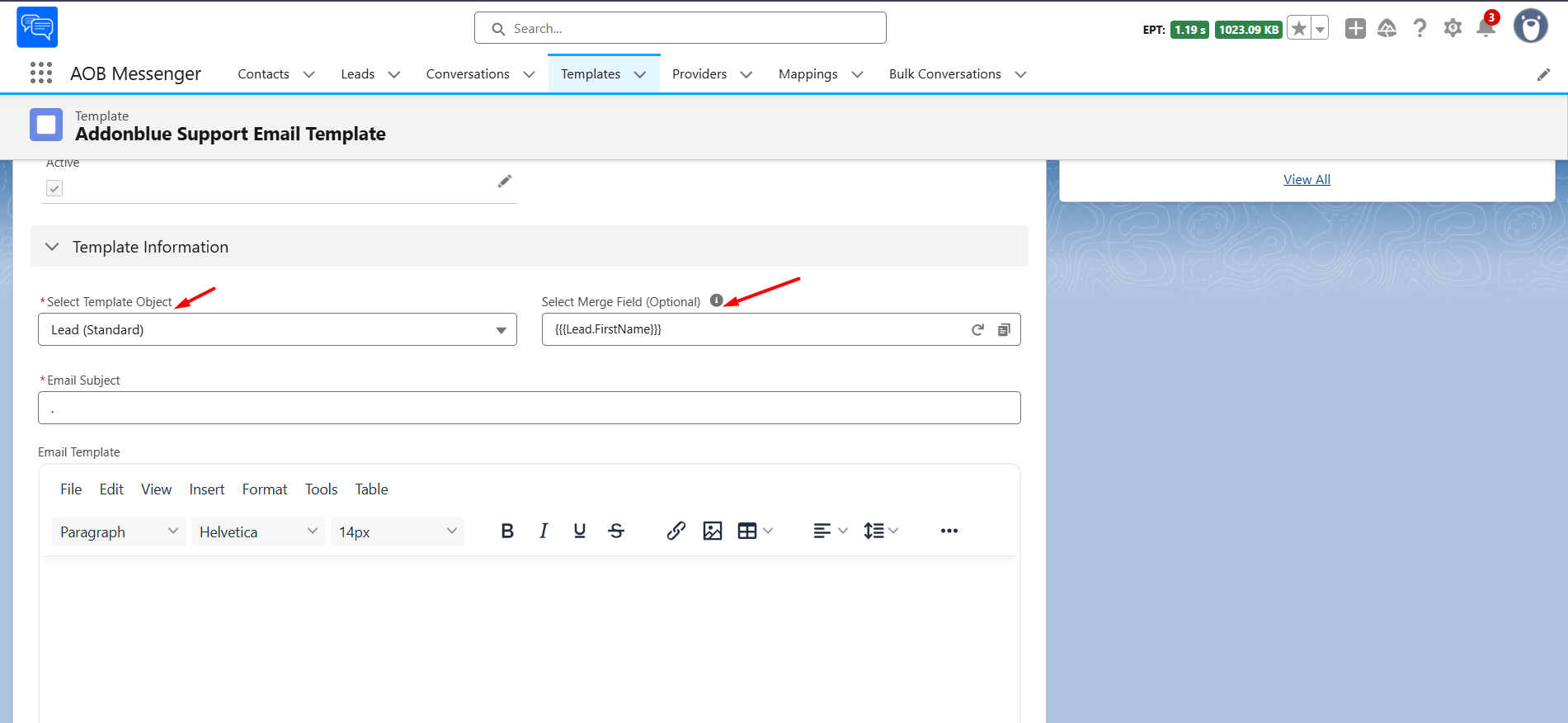
Task: Copy the merge field value
Action: (1004, 329)
